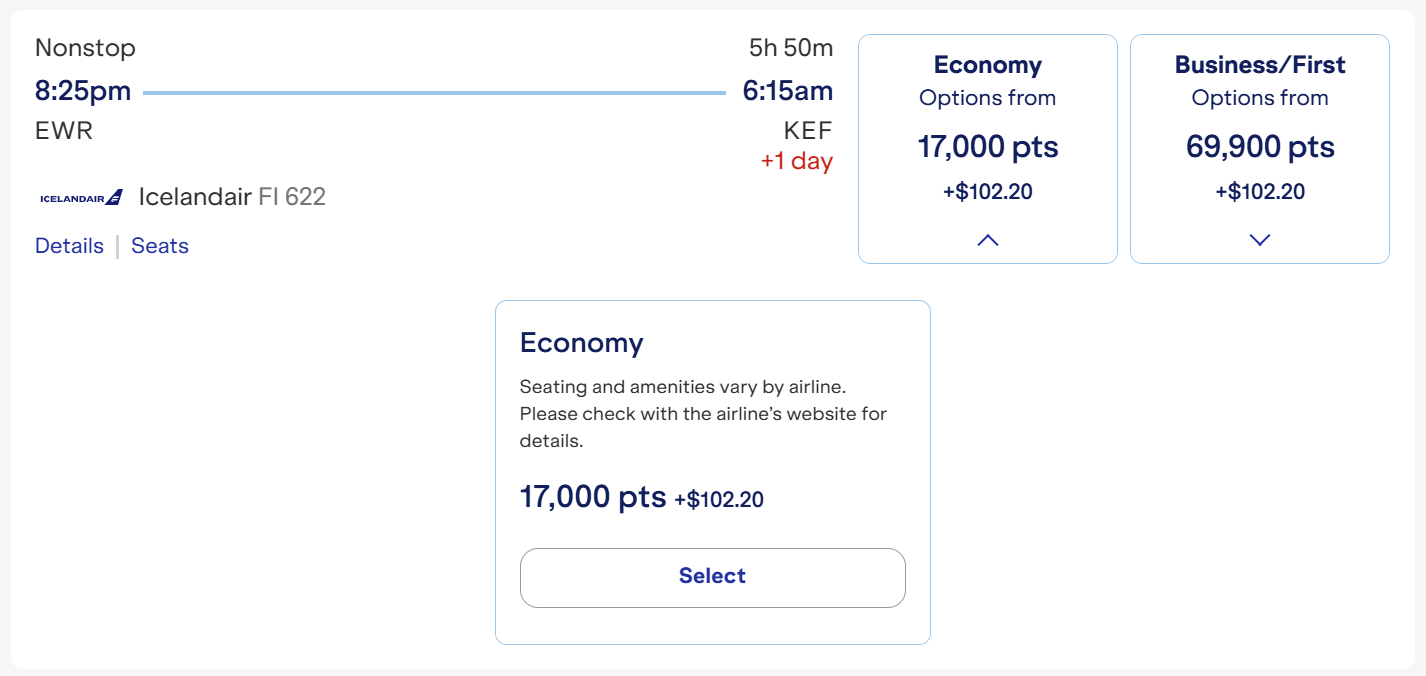Click the Icelandair airline logo
The image size is (1426, 676).
tap(80, 196)
